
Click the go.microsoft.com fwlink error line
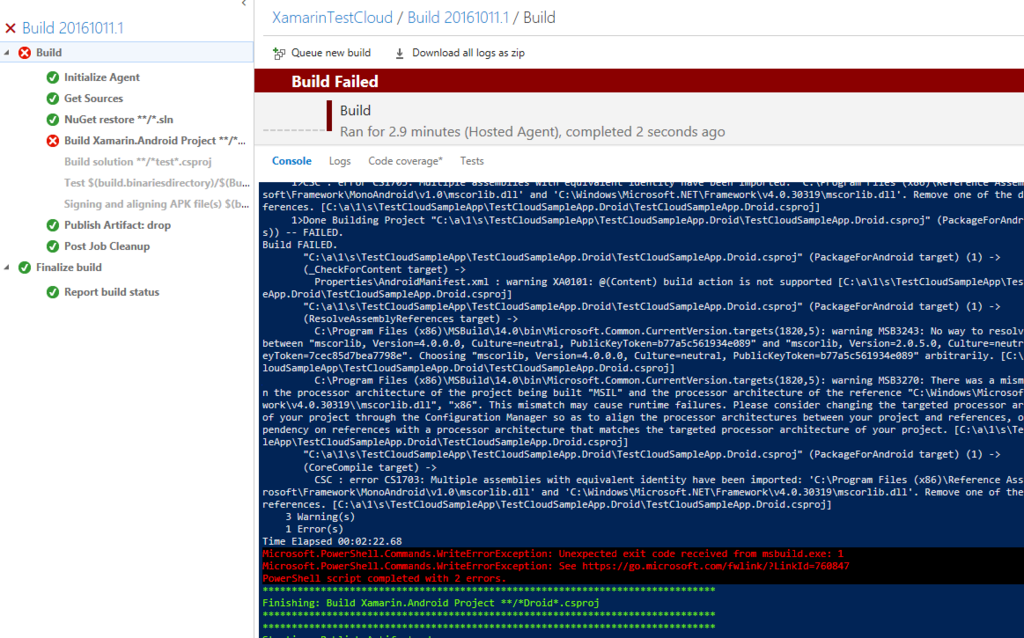[x=556, y=566]
